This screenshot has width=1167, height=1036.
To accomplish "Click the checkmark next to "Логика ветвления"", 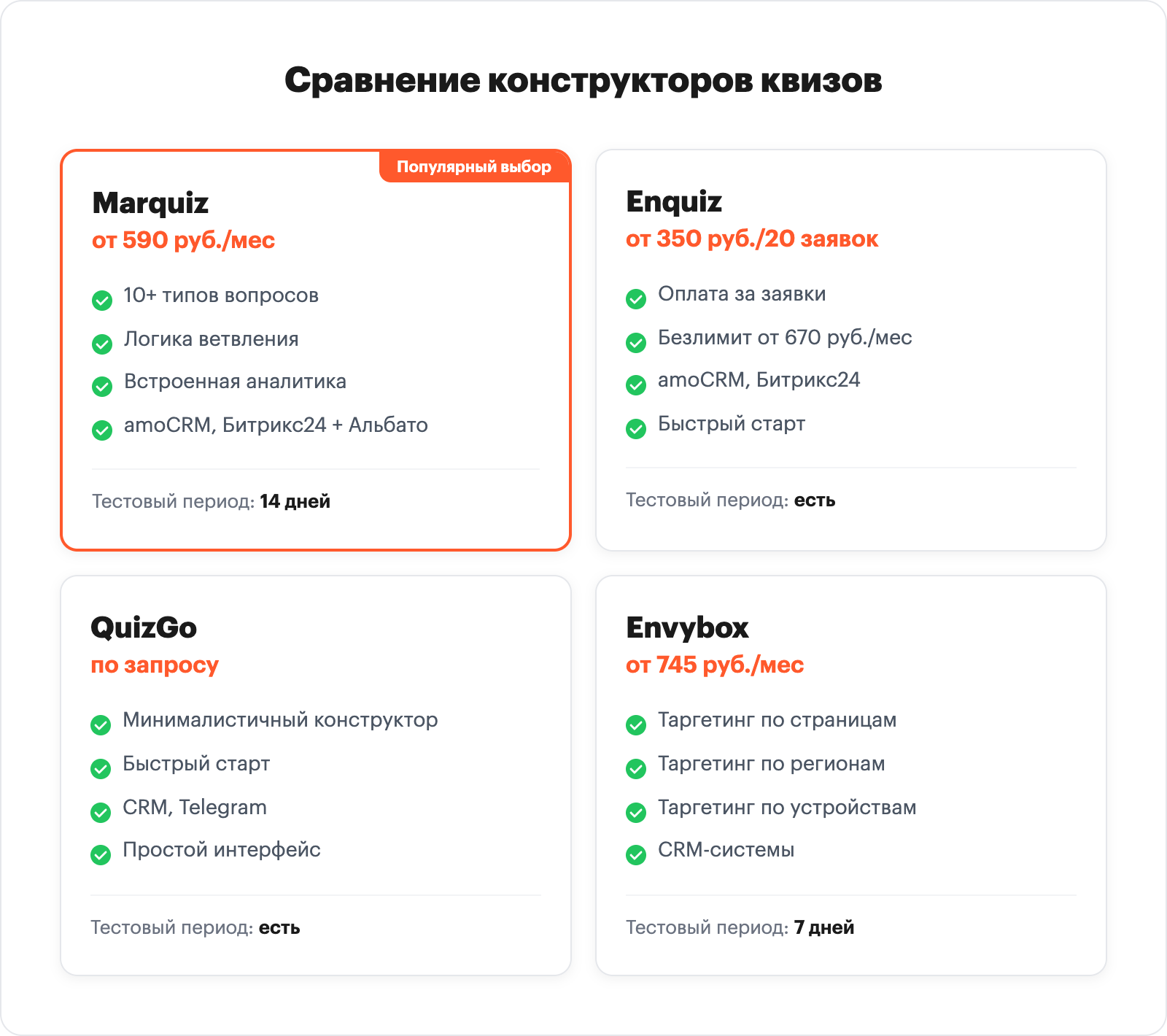I will [x=101, y=344].
